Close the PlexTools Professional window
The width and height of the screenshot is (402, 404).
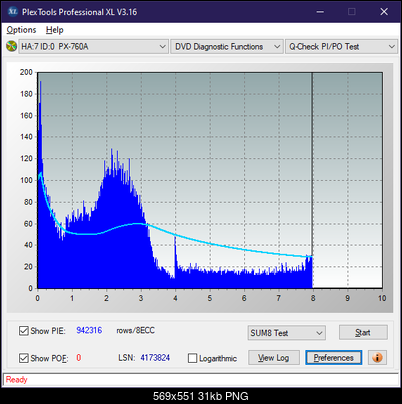pos(384,12)
